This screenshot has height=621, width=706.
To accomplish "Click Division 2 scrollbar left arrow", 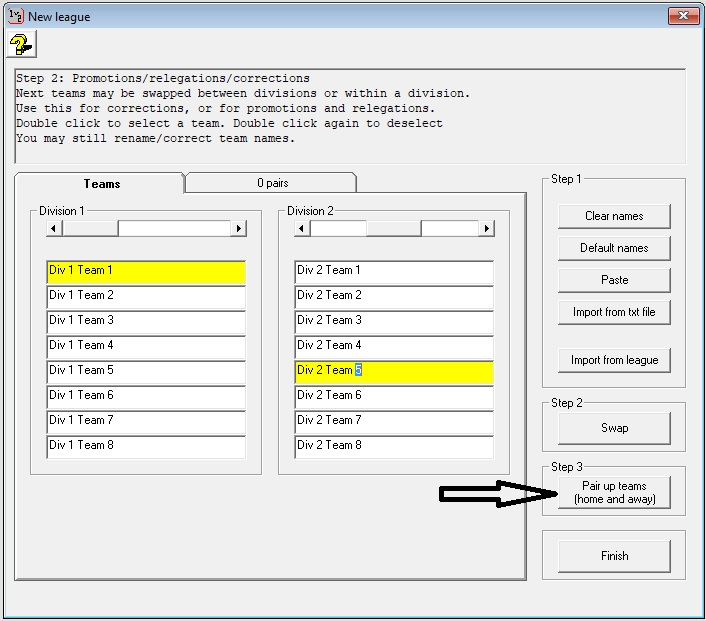I will click(x=302, y=229).
